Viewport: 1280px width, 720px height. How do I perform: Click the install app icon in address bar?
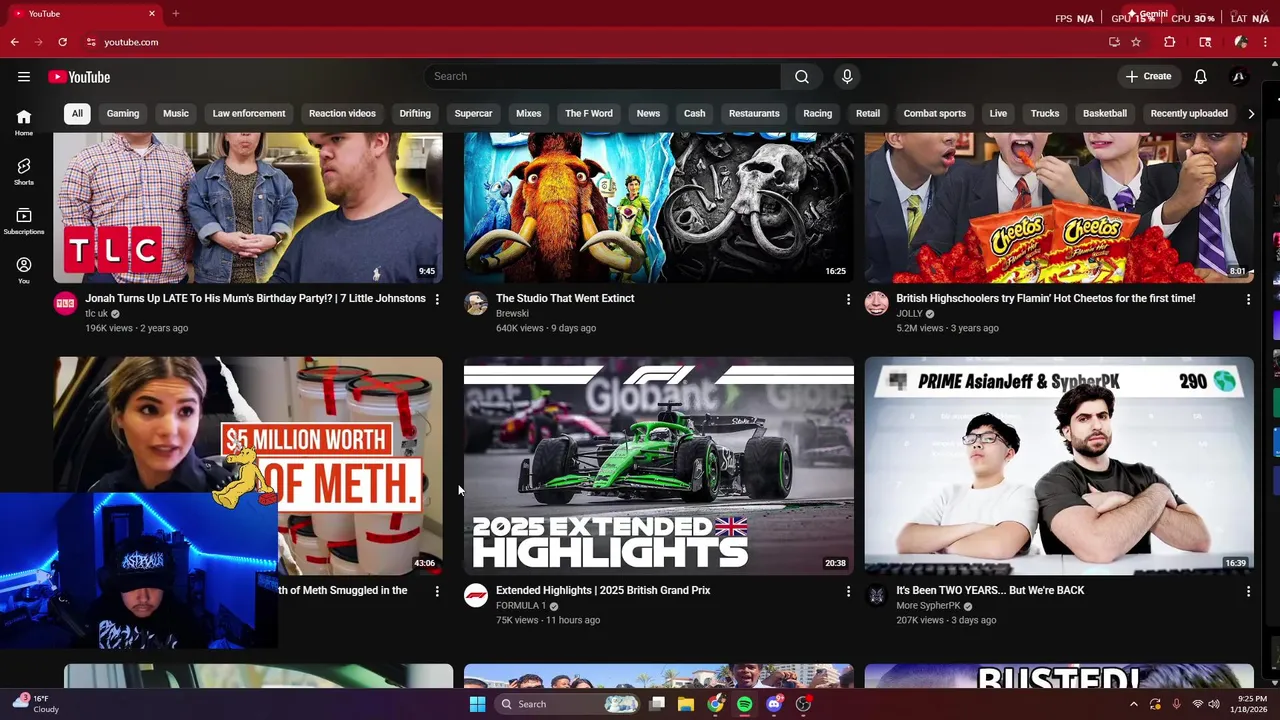pyautogui.click(x=1114, y=42)
